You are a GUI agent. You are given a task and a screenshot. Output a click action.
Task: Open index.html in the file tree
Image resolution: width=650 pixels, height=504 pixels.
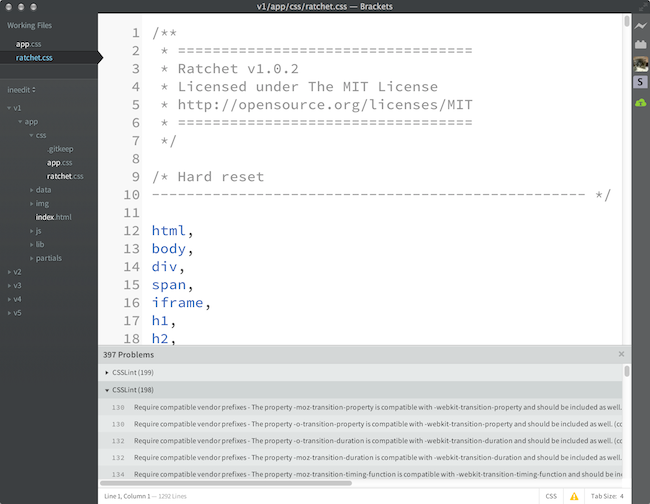pyautogui.click(x=53, y=217)
